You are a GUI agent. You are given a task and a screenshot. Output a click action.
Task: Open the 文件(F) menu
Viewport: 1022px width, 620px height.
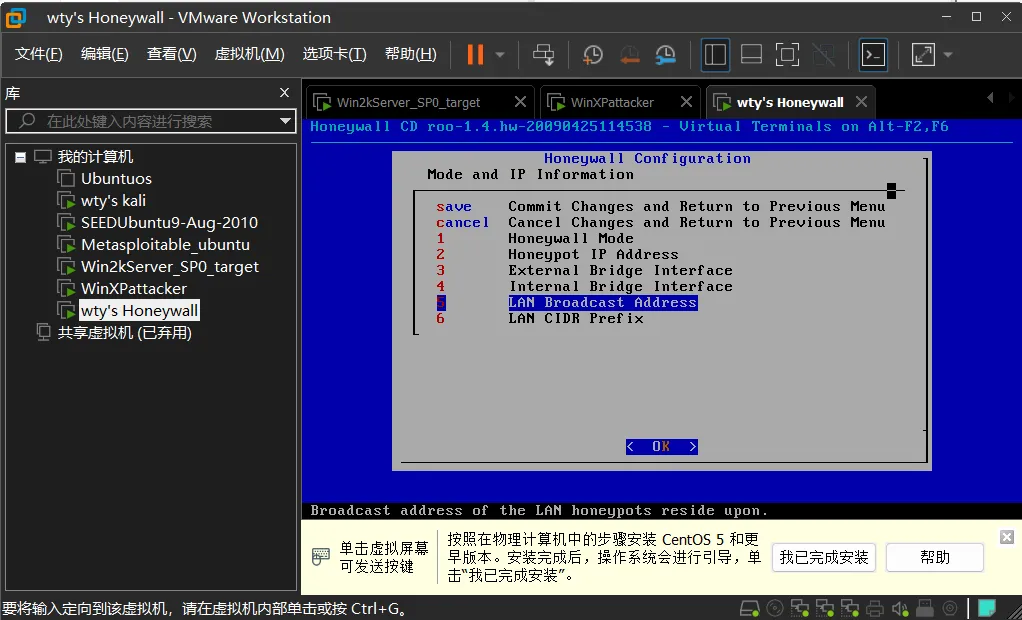click(x=38, y=54)
